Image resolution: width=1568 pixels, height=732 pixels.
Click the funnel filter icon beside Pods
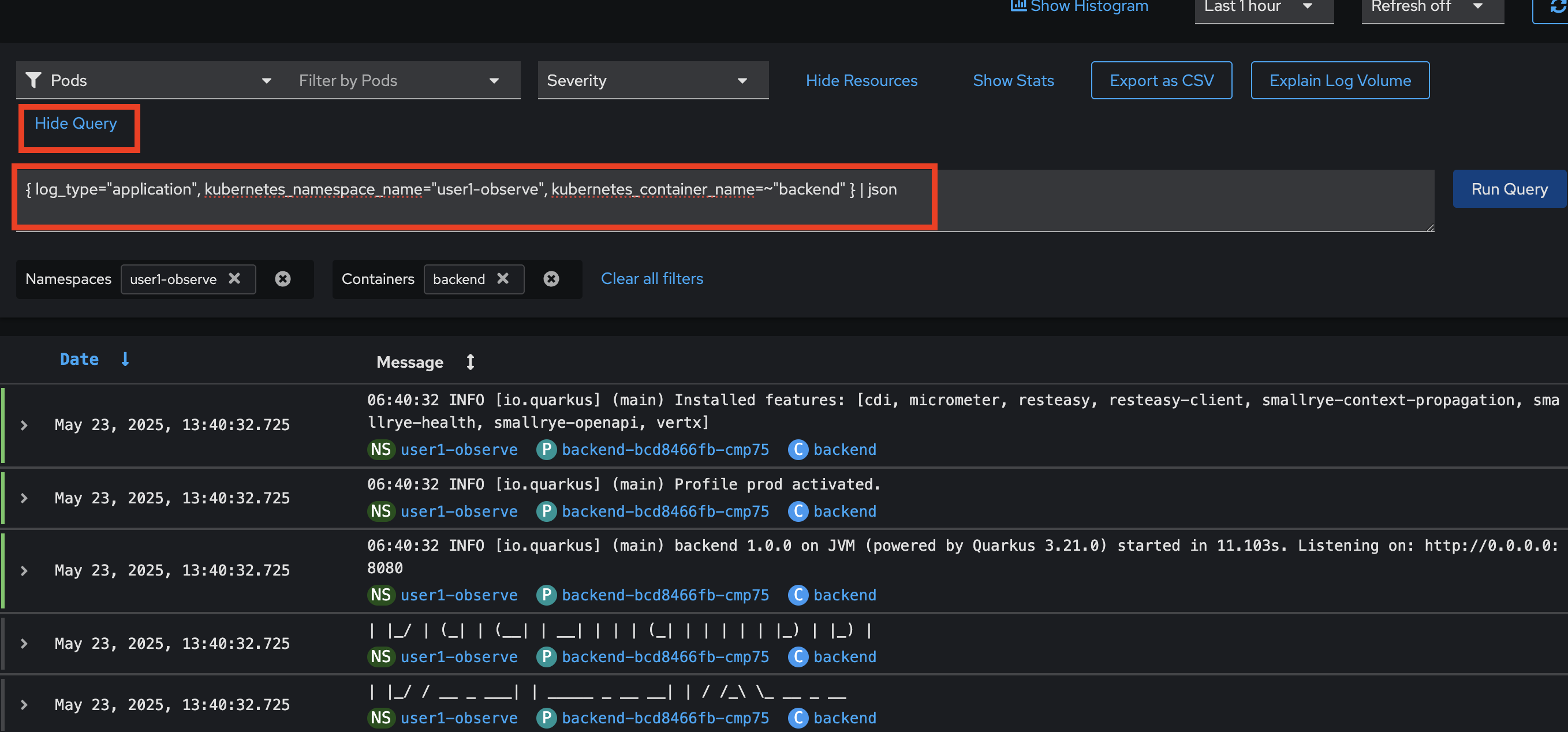point(33,80)
